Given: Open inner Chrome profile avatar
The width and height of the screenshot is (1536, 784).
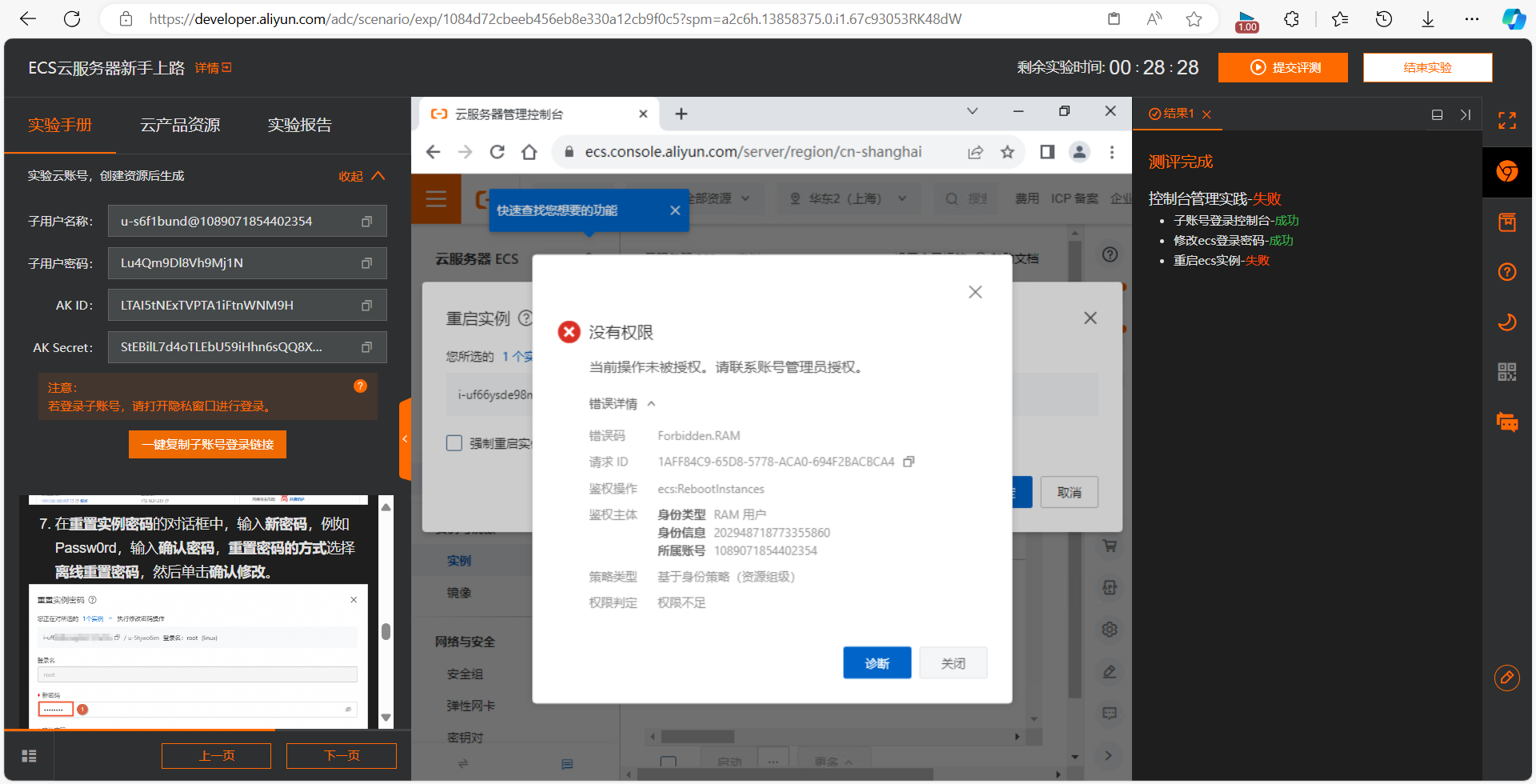Looking at the screenshot, I should coord(1080,152).
